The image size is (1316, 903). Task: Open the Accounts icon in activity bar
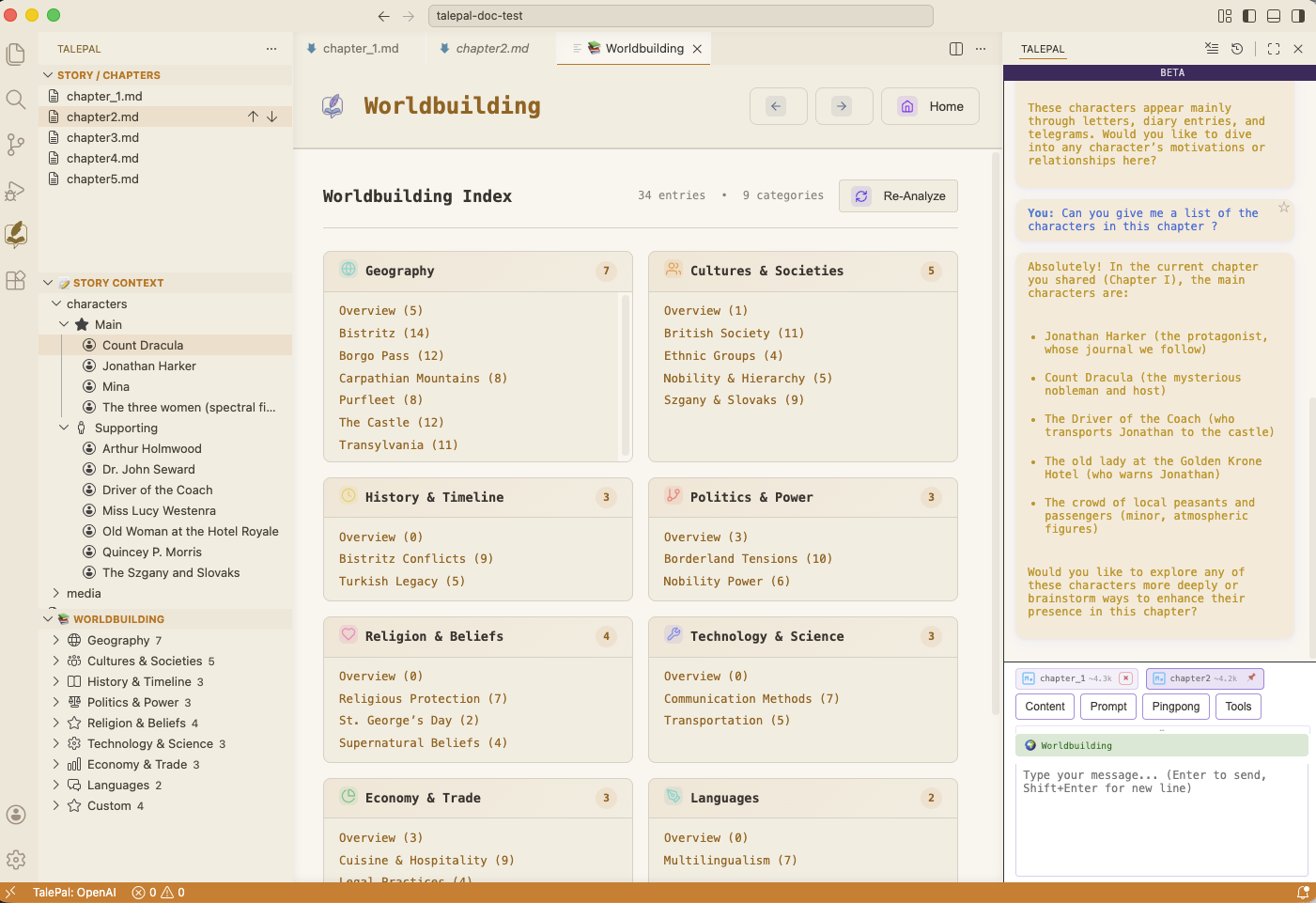pyautogui.click(x=16, y=815)
